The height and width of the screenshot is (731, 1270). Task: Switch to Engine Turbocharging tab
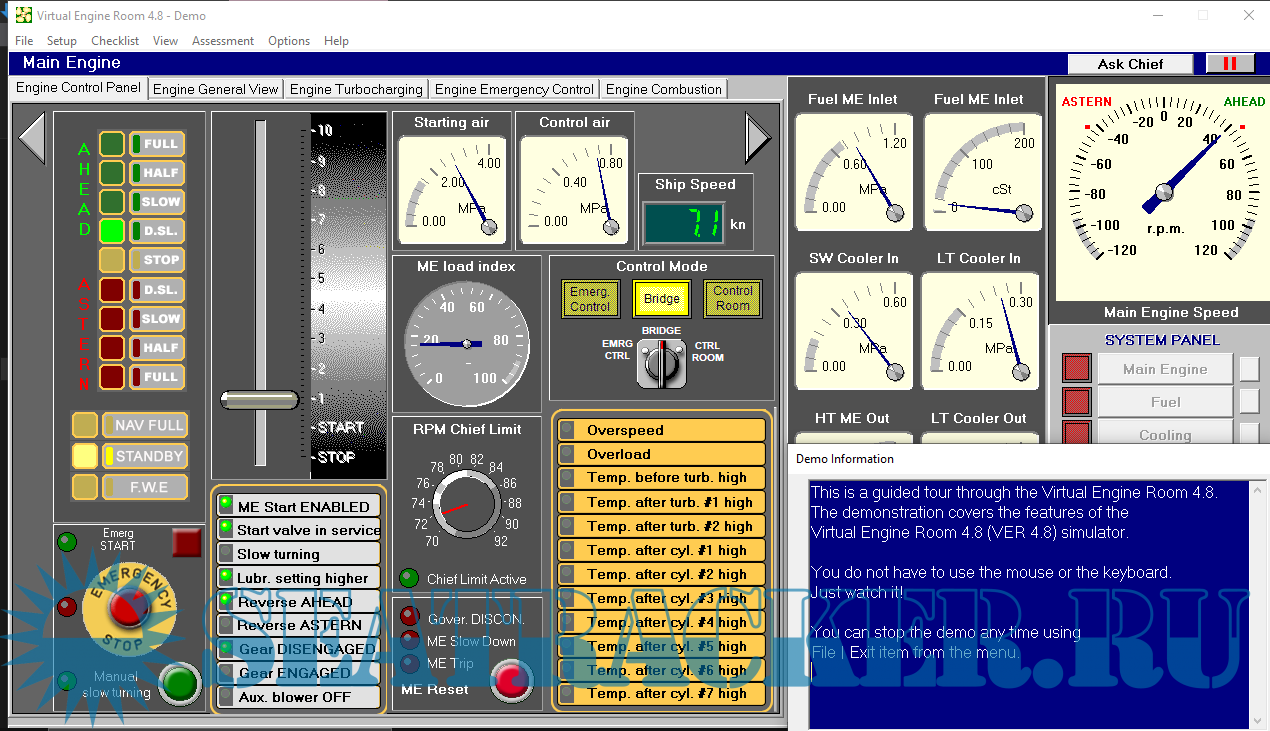[x=356, y=89]
